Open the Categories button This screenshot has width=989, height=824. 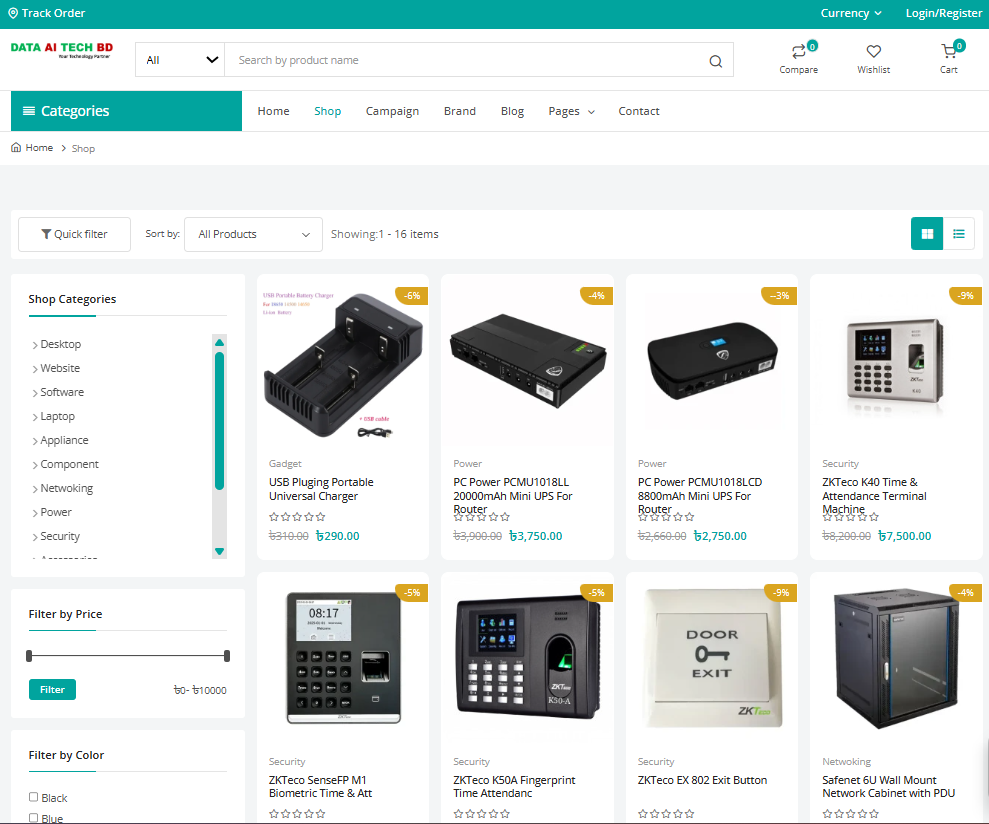coord(126,111)
